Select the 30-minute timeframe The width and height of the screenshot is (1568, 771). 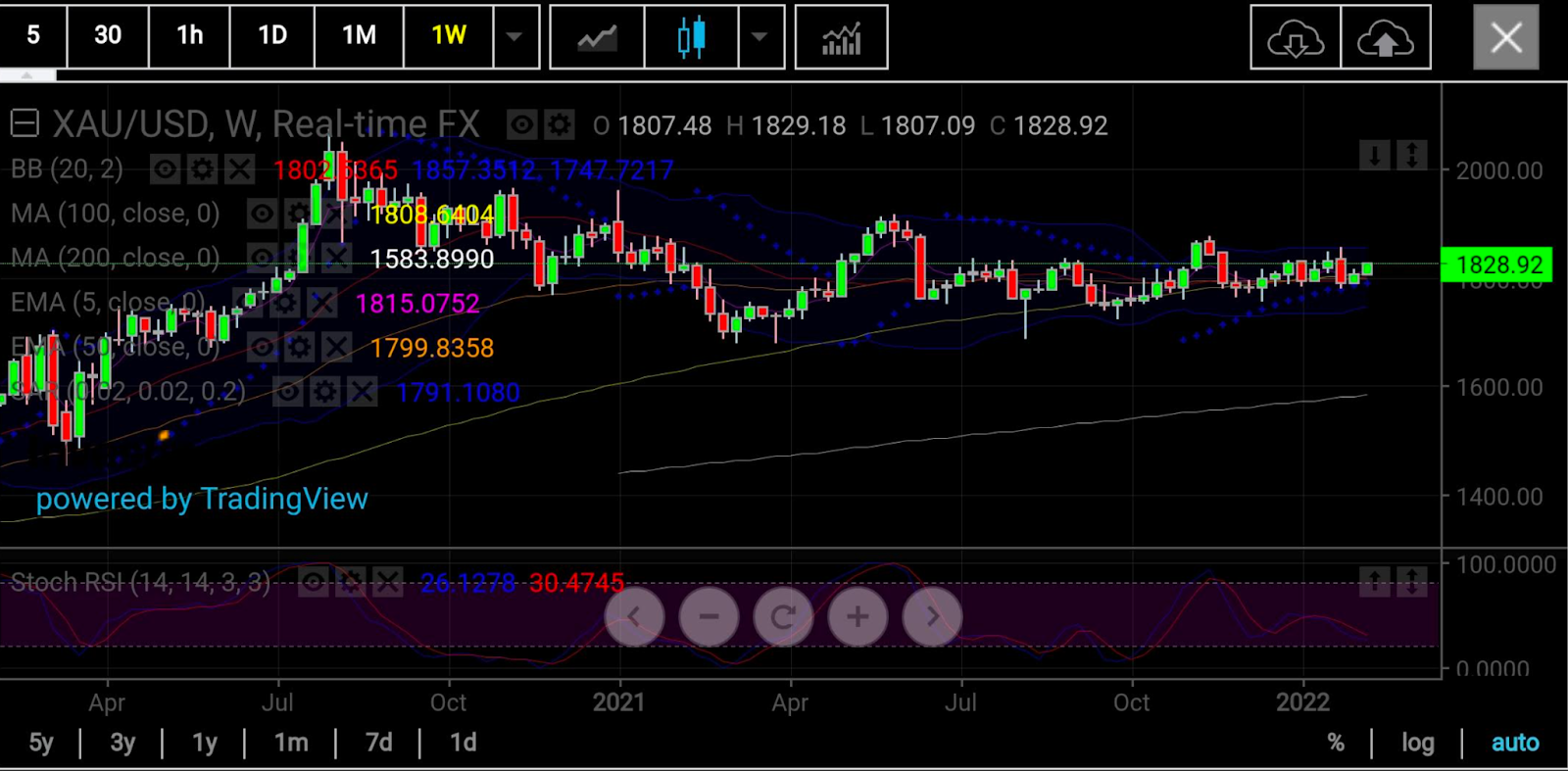pos(108,36)
